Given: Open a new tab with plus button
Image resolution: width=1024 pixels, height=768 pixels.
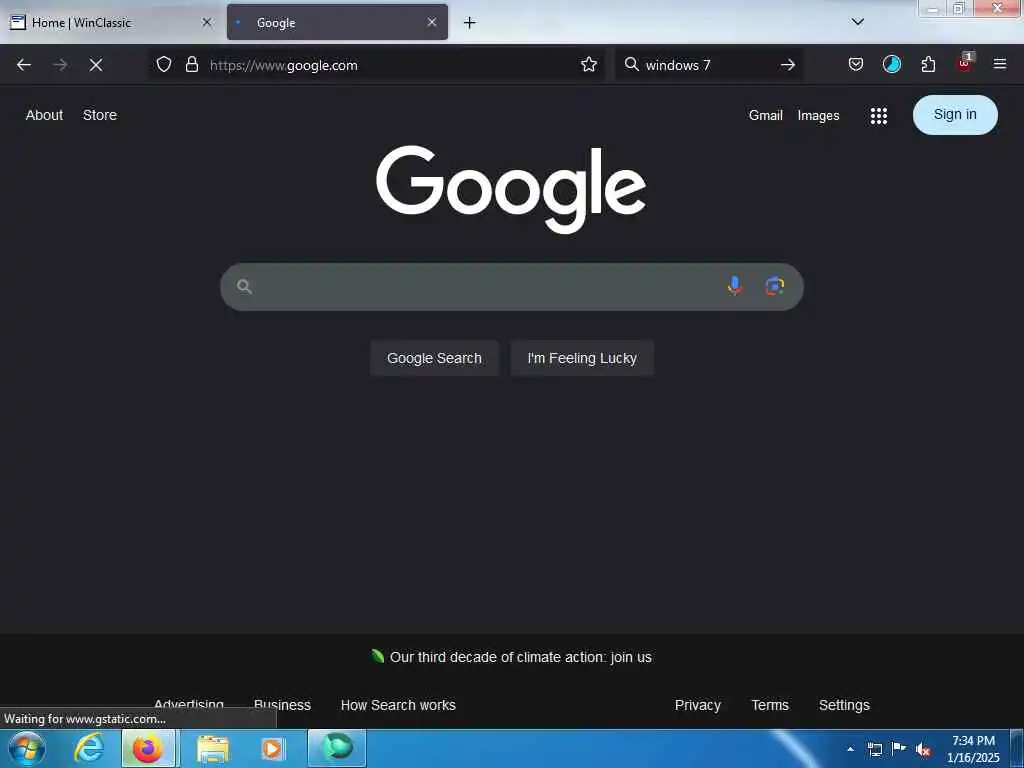Looking at the screenshot, I should 470,23.
